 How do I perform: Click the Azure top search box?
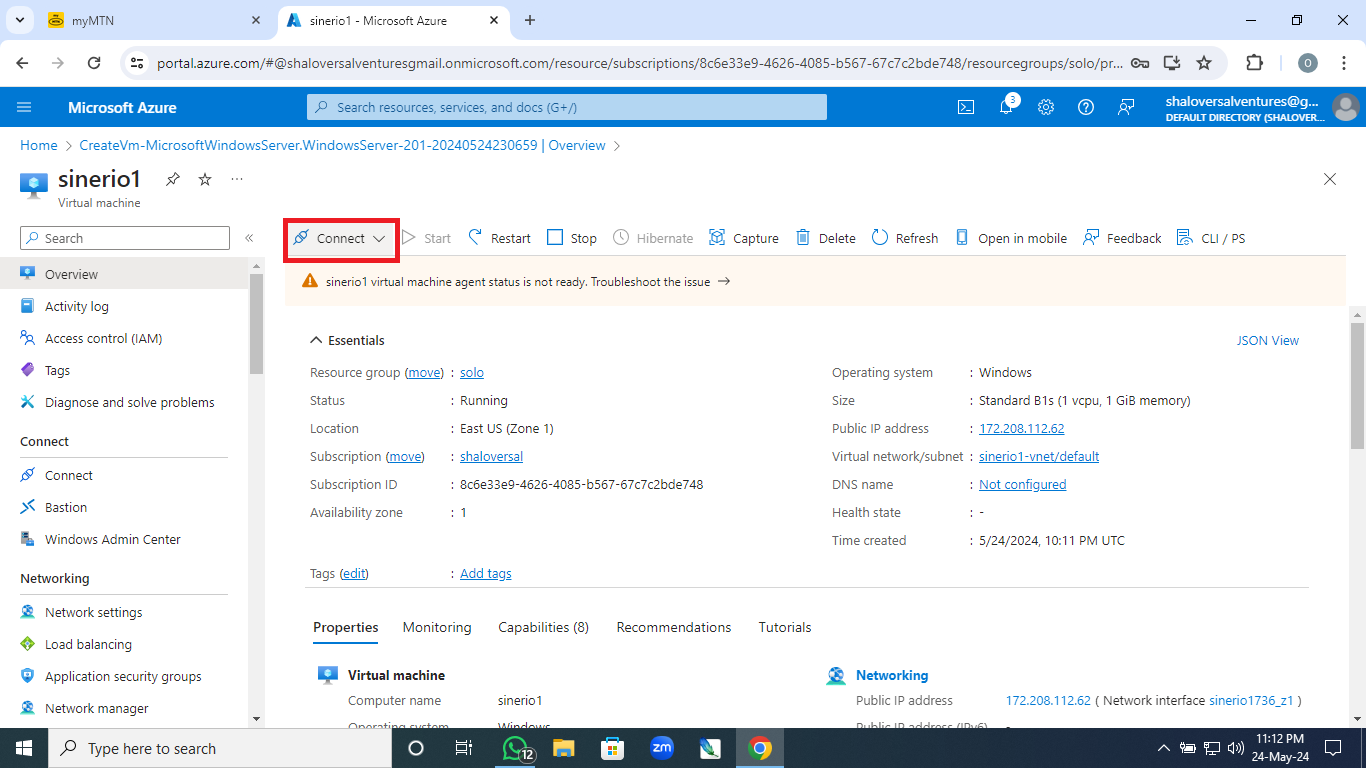coord(567,107)
